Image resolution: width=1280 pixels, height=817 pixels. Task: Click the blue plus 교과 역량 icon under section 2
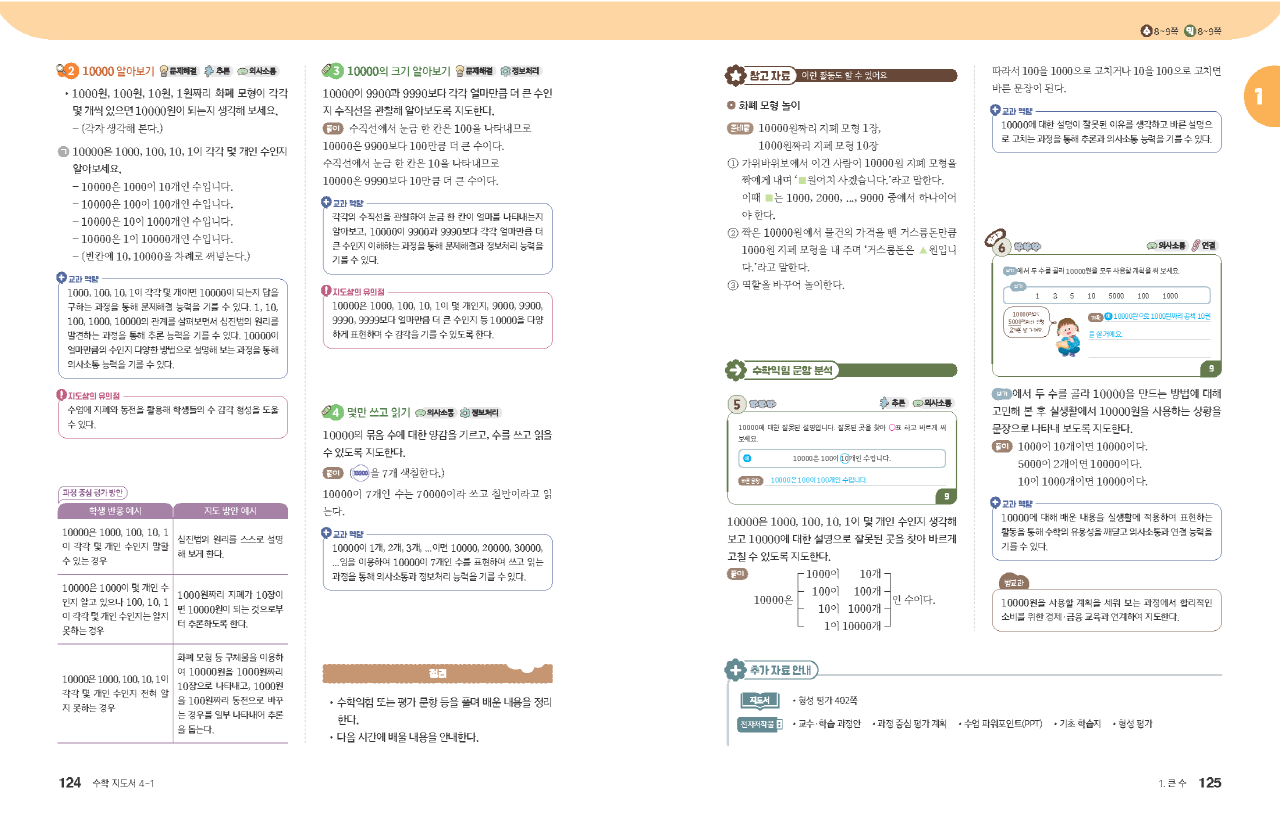tap(62, 277)
